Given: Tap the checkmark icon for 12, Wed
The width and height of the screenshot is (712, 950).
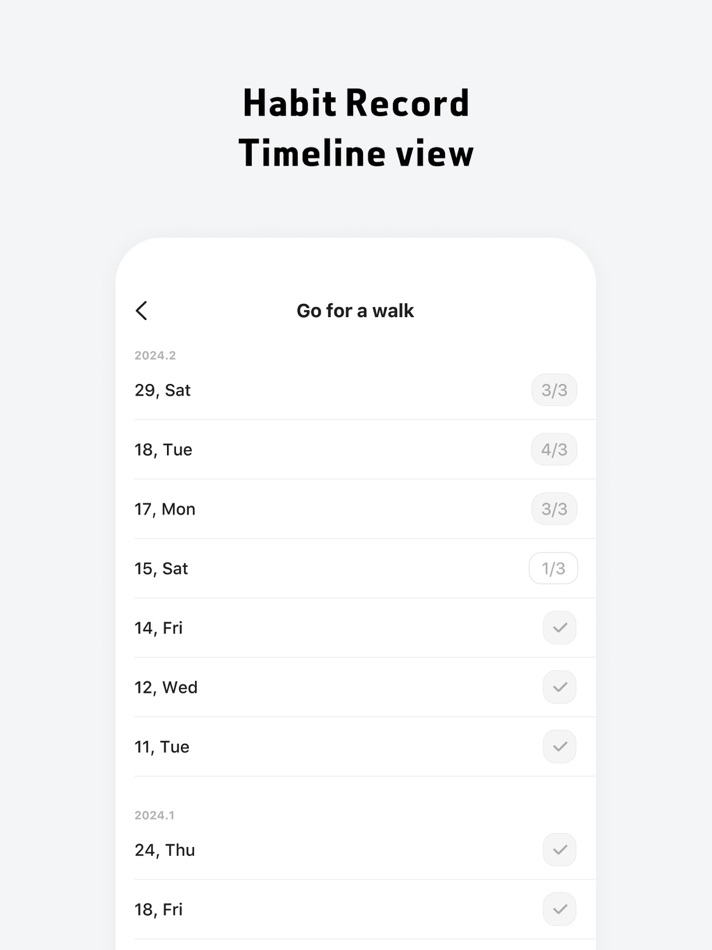Looking at the screenshot, I should (559, 687).
